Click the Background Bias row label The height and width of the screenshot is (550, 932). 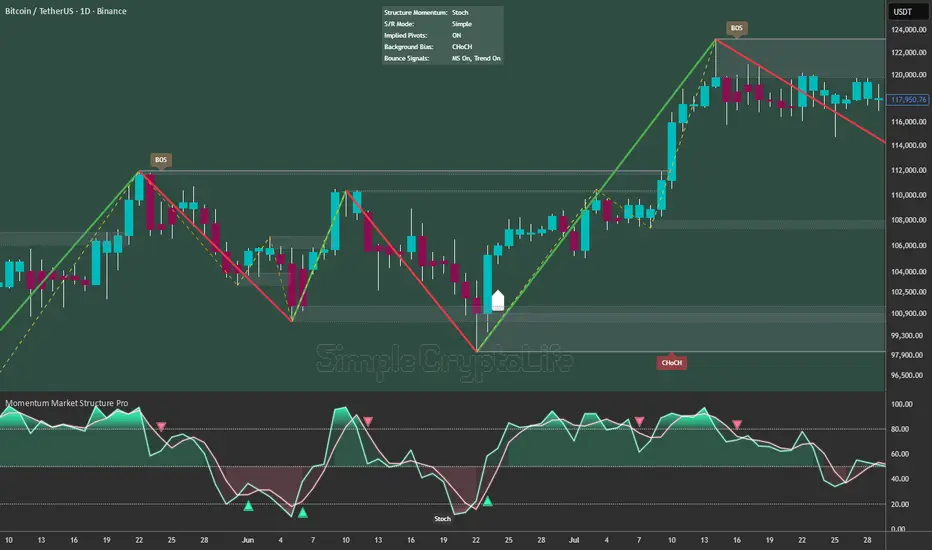coord(408,46)
